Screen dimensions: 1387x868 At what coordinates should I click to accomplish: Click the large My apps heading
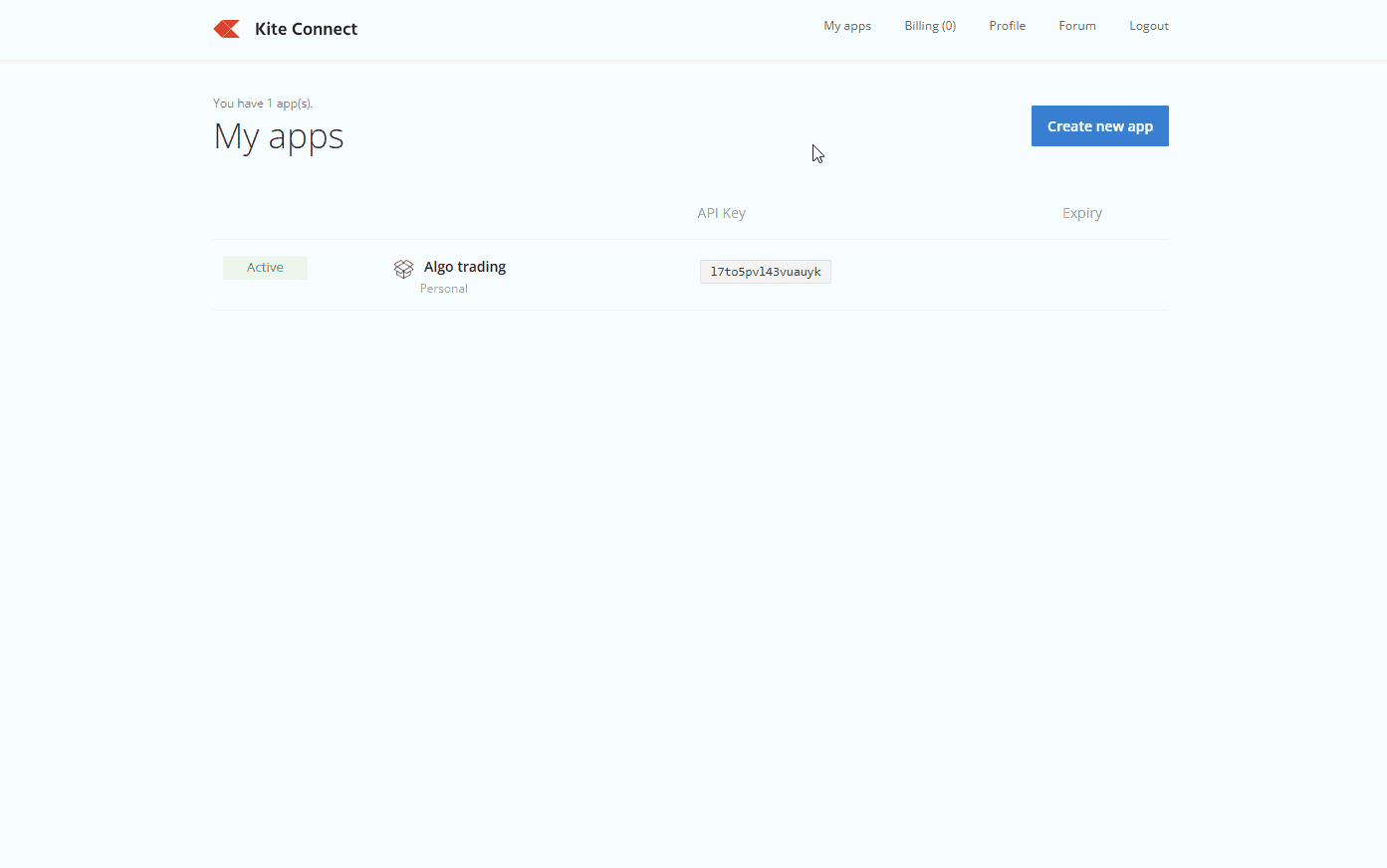279,136
